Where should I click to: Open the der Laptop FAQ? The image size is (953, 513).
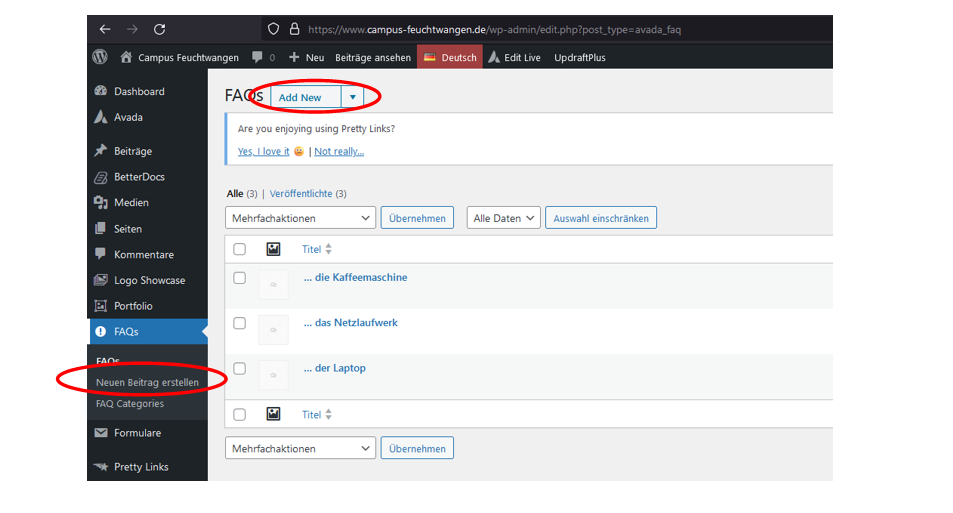tap(335, 368)
